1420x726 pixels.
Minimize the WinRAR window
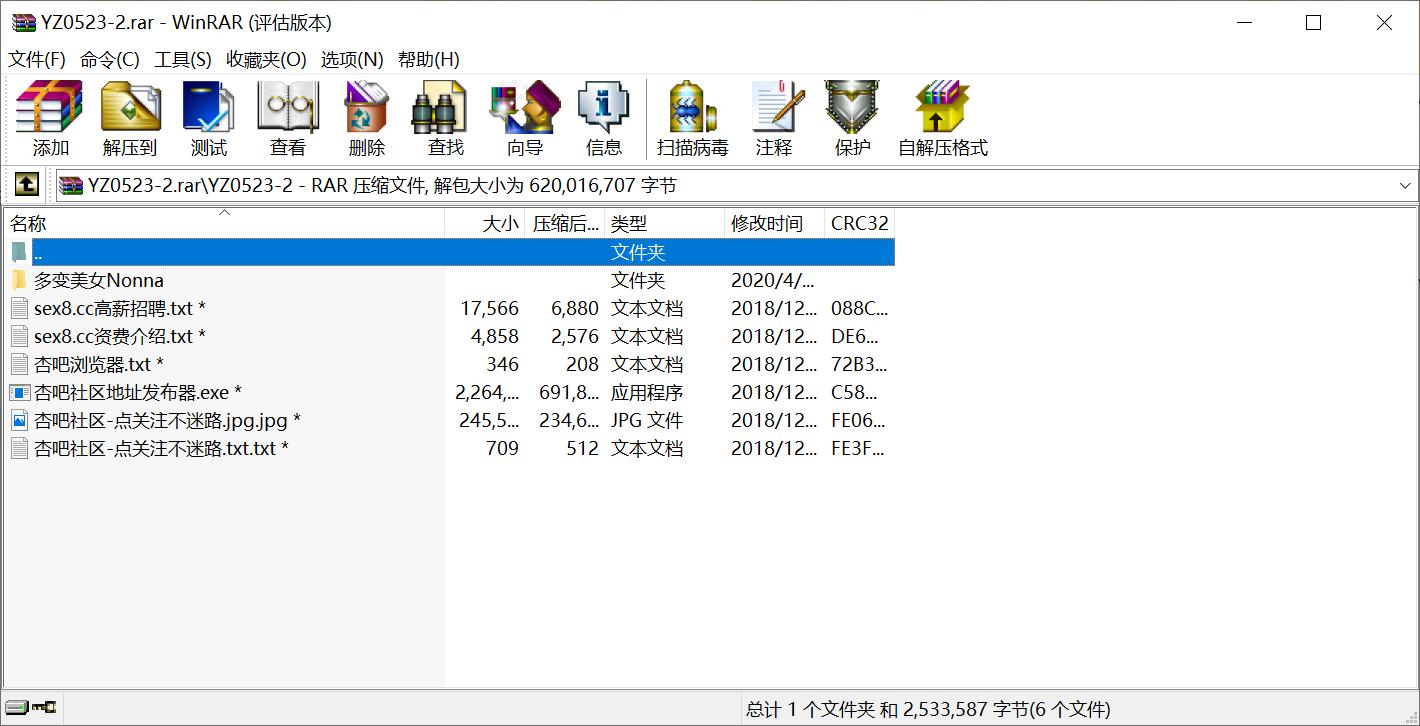(1244, 22)
